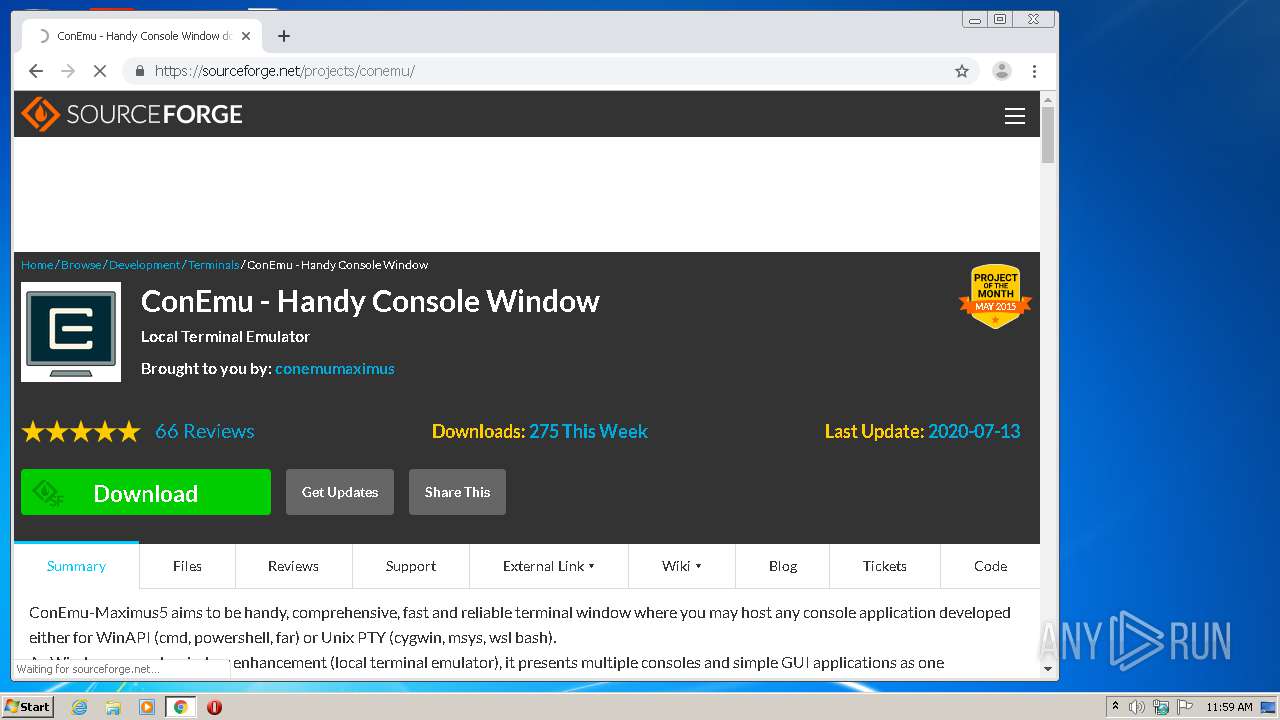Screen dimensions: 1280x720
Task: Open the Chrome profile avatar icon
Action: click(x=1001, y=71)
